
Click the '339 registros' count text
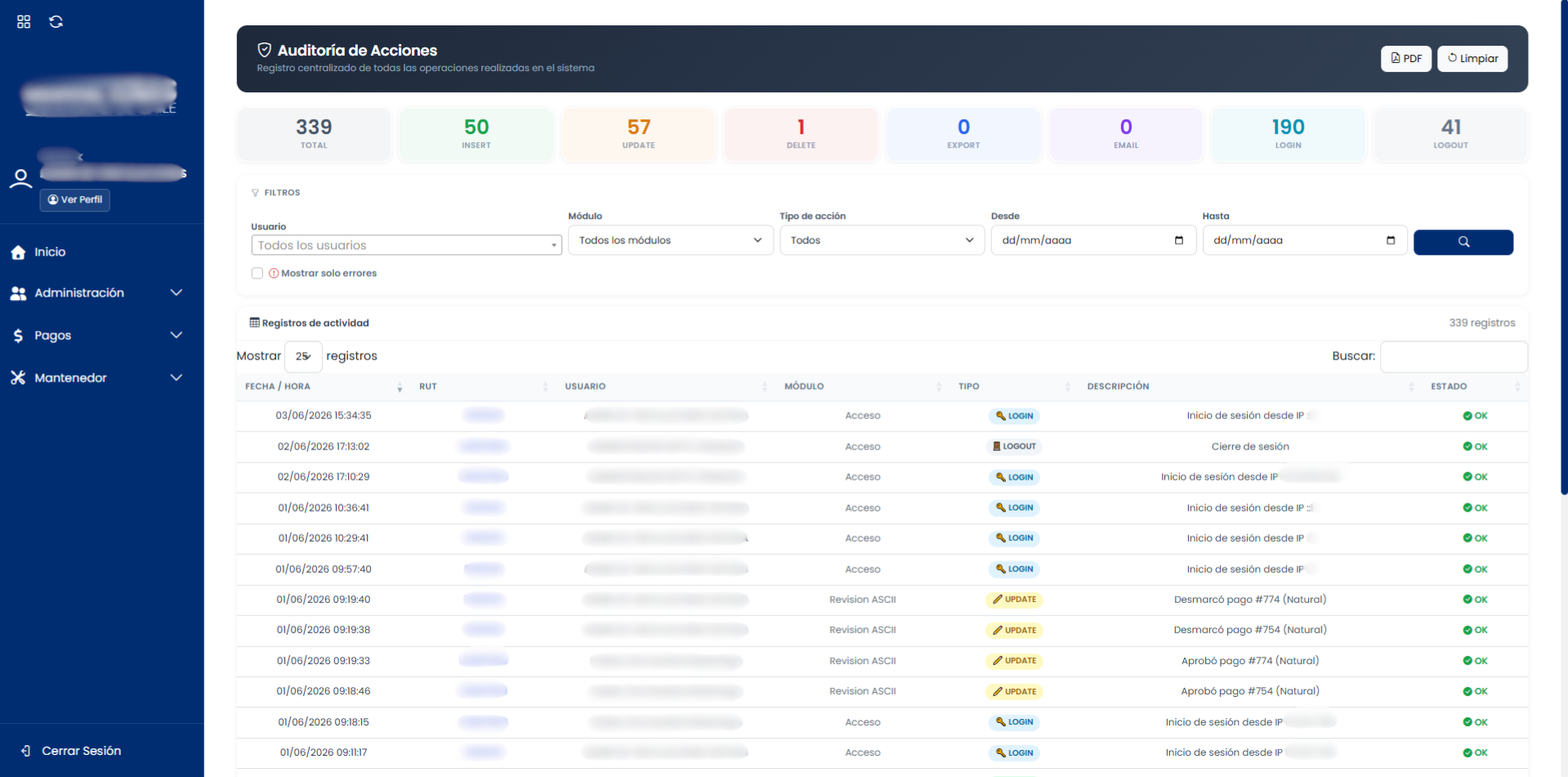point(1482,323)
